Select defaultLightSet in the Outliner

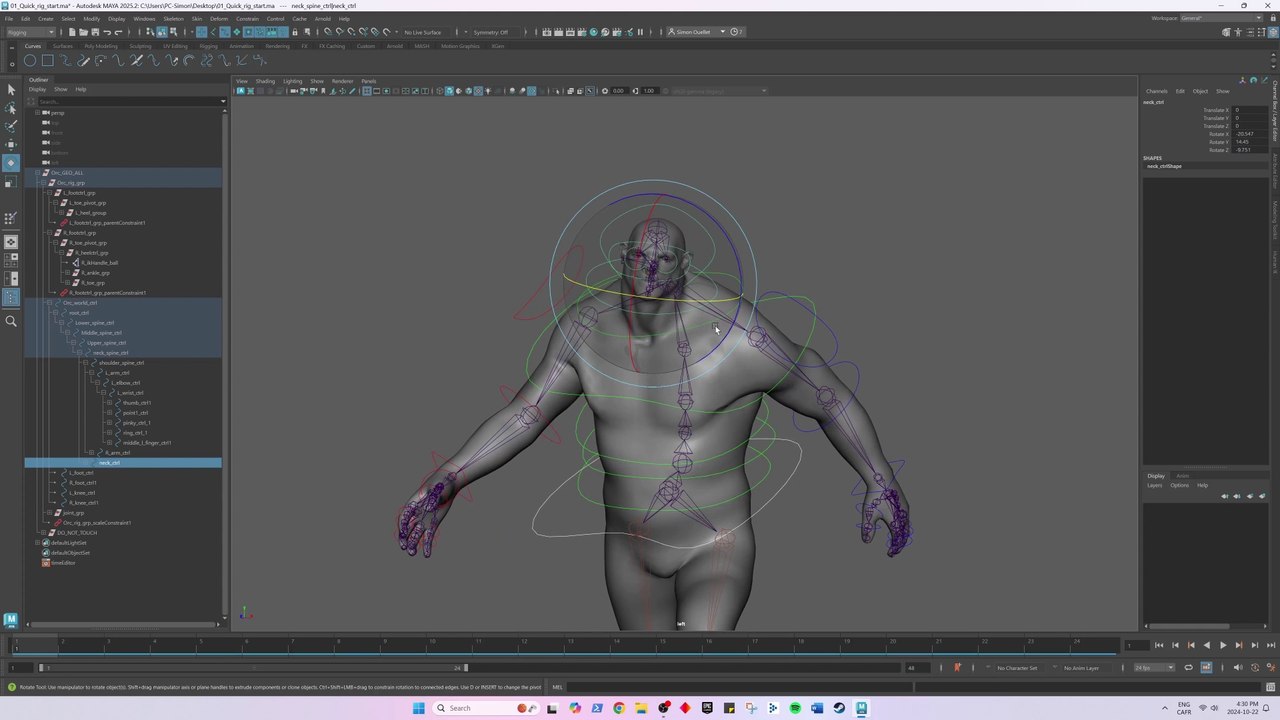pyautogui.click(x=69, y=543)
